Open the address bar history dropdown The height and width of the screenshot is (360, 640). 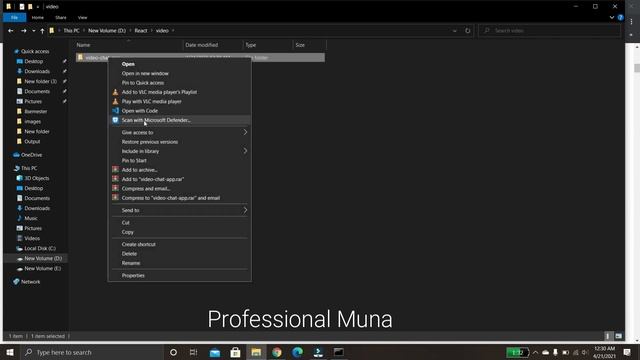tap(455, 31)
